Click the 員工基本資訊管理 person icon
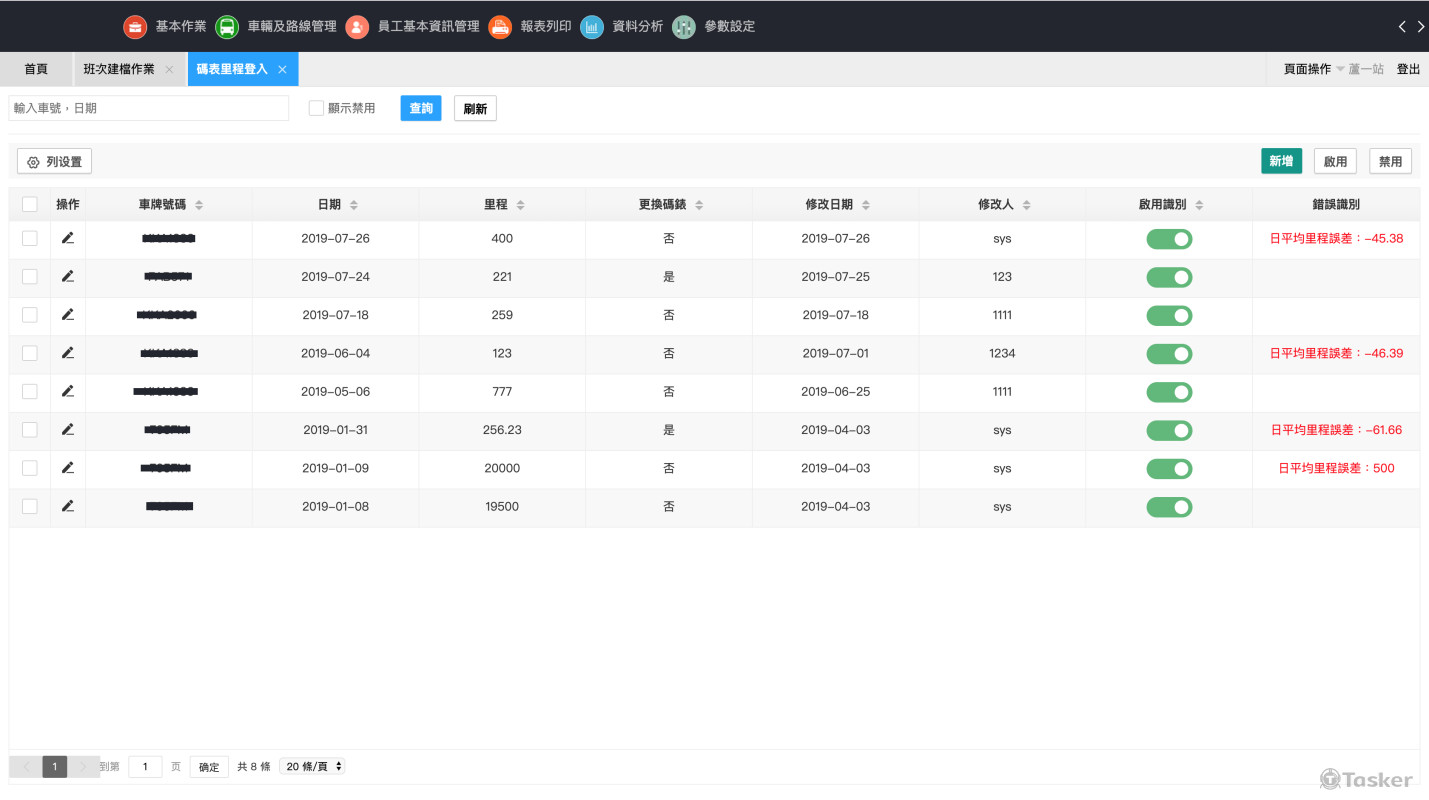 357,27
